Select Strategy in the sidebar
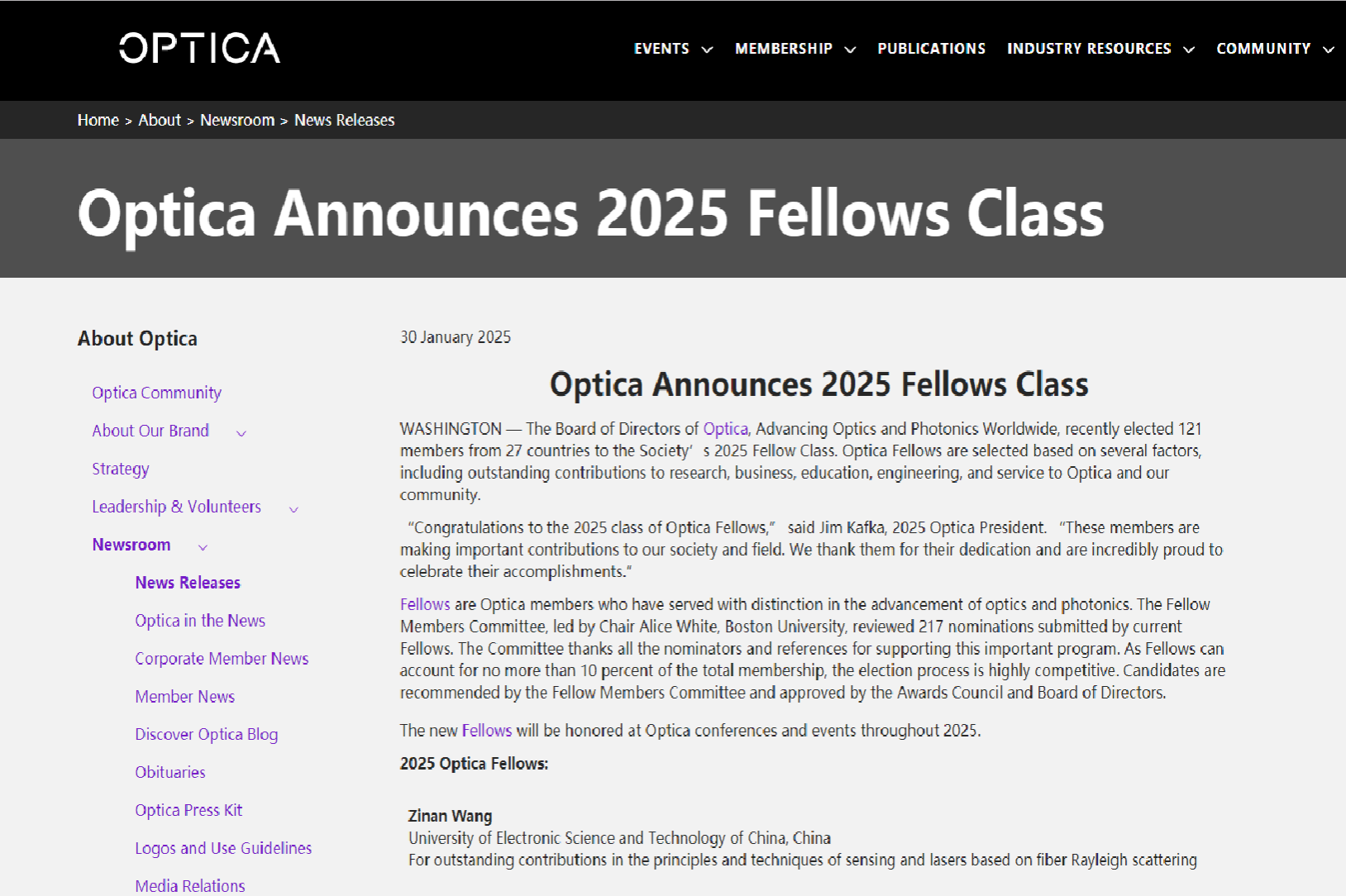 click(121, 469)
